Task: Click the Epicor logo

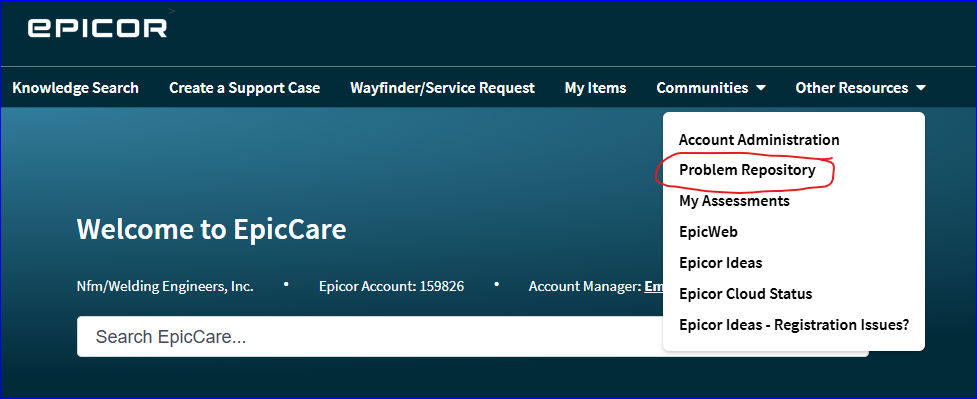Action: 97,27
